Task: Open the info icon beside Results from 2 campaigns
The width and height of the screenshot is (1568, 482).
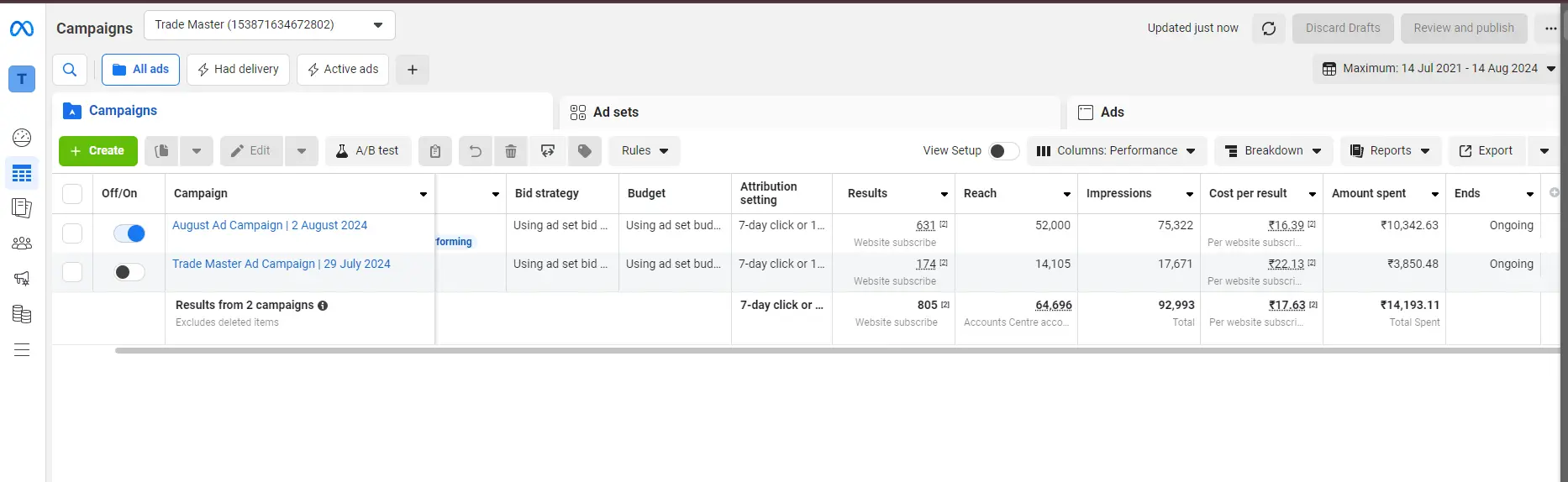Action: click(x=323, y=306)
